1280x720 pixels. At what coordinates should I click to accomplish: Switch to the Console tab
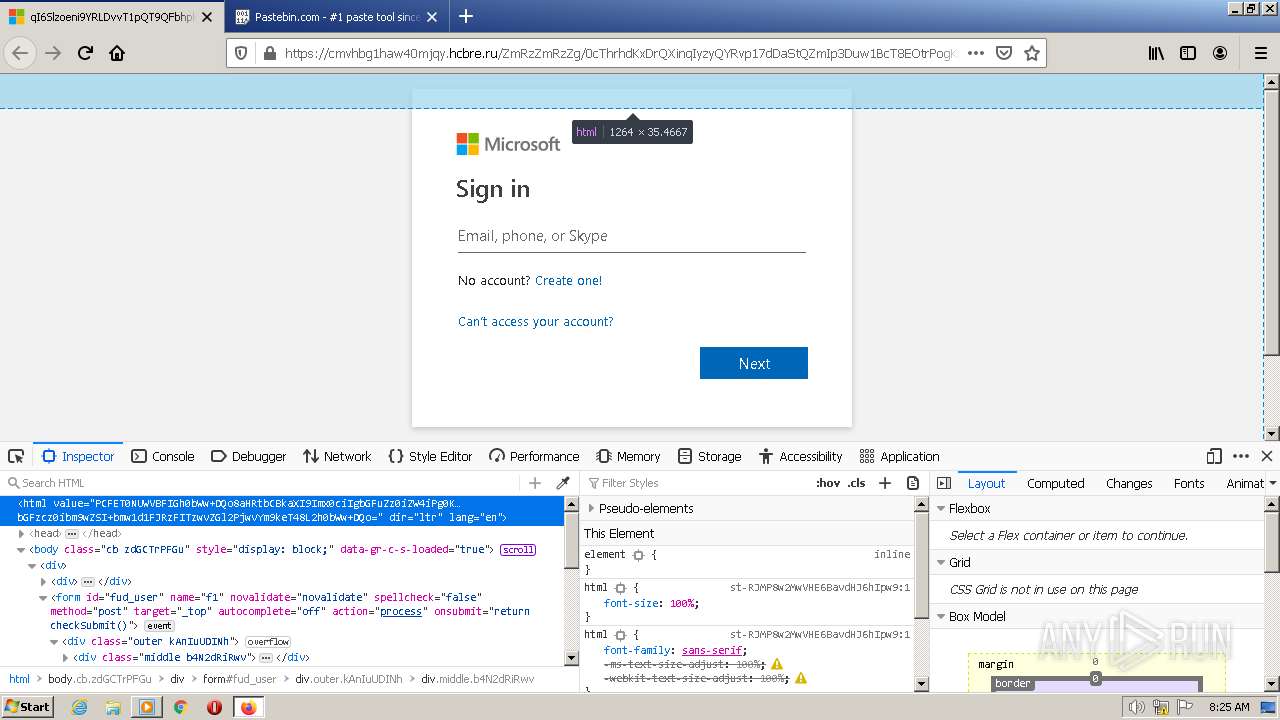[x=163, y=456]
